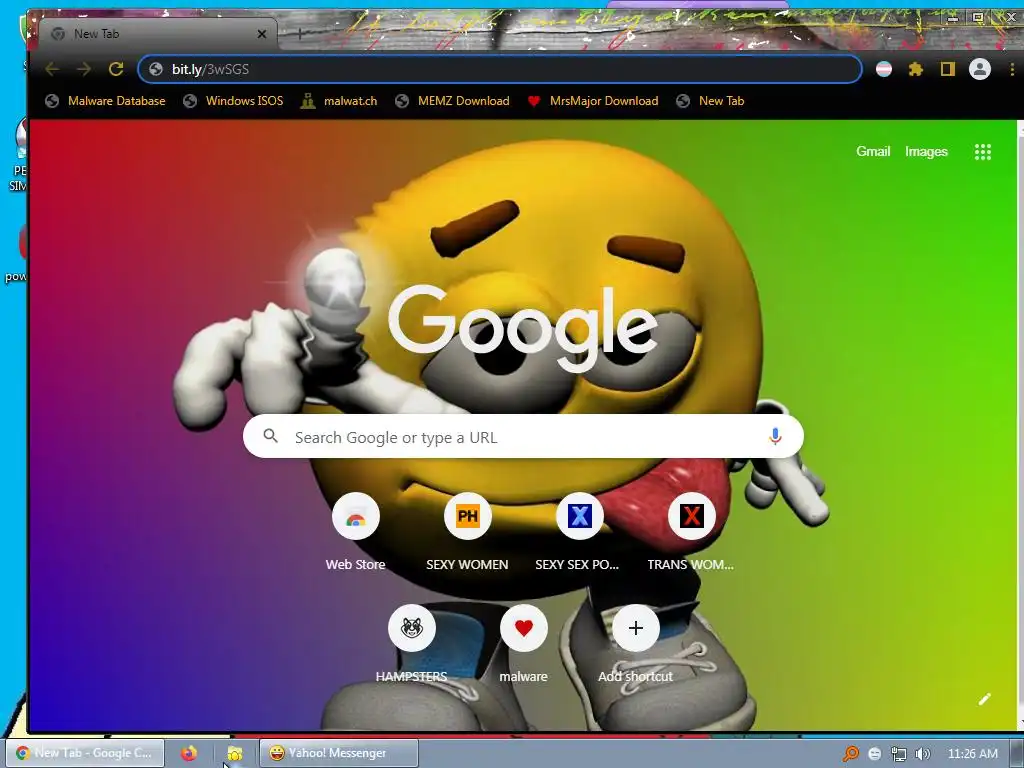Reload the current page
This screenshot has width=1024, height=768.
pos(116,69)
